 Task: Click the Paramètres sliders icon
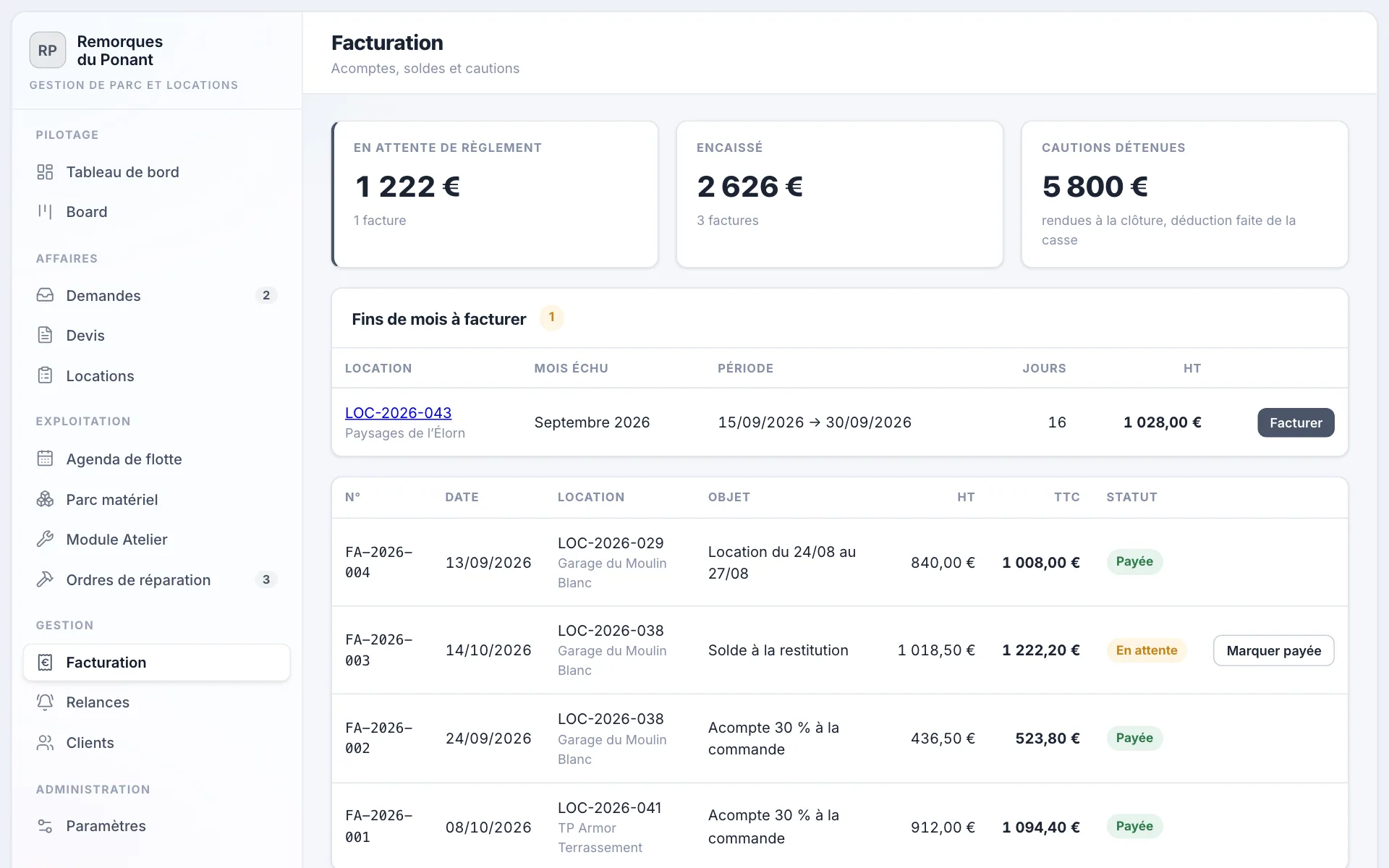click(45, 826)
